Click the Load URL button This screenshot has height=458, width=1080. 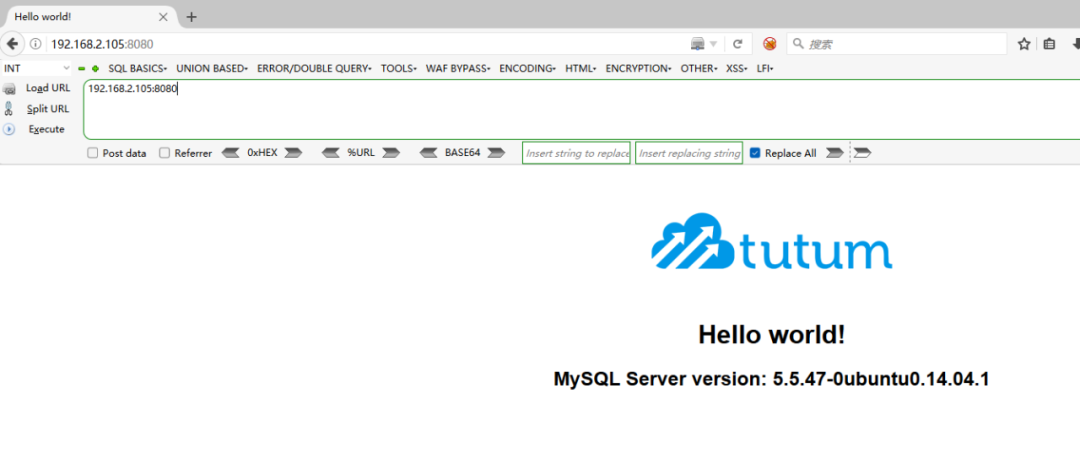tap(48, 88)
